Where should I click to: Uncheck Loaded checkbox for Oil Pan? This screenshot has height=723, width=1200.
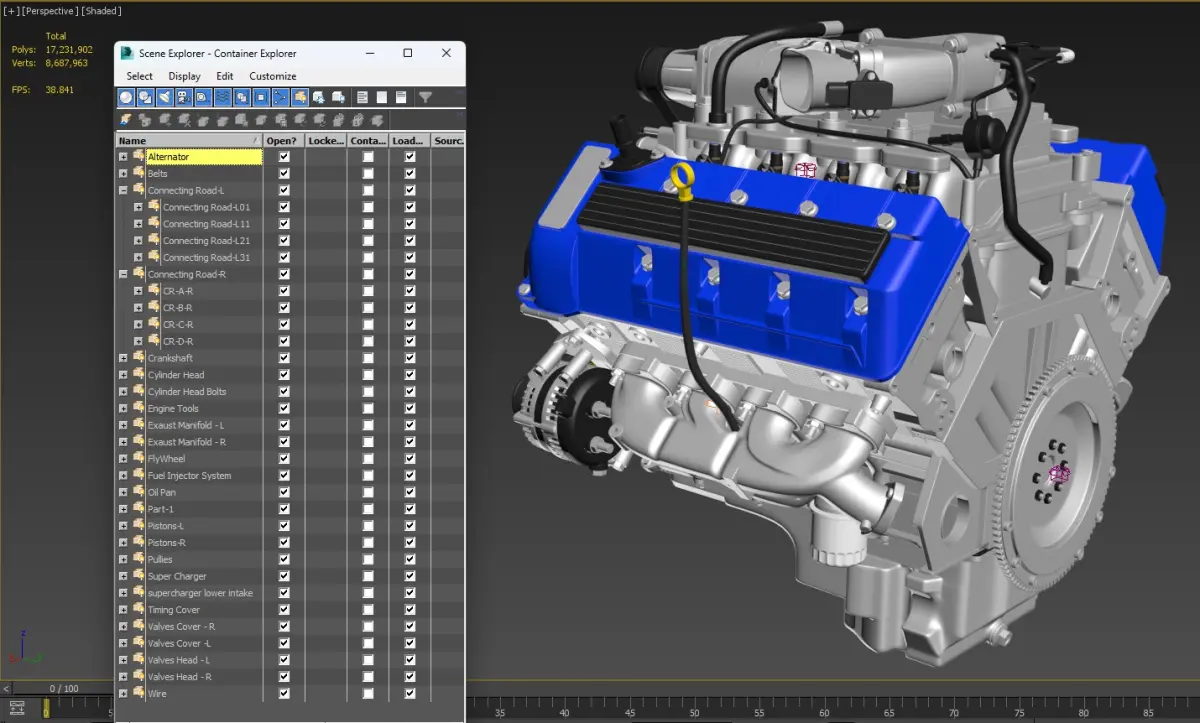point(410,492)
